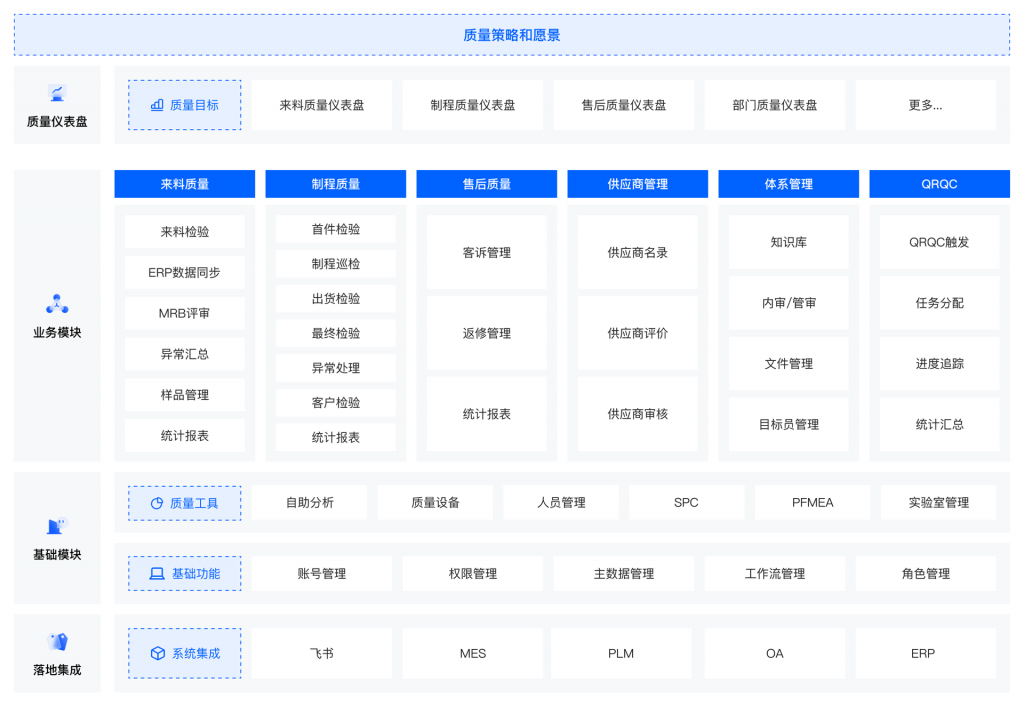Click the 基础模块 icon
The width and height of the screenshot is (1024, 706).
[x=57, y=526]
